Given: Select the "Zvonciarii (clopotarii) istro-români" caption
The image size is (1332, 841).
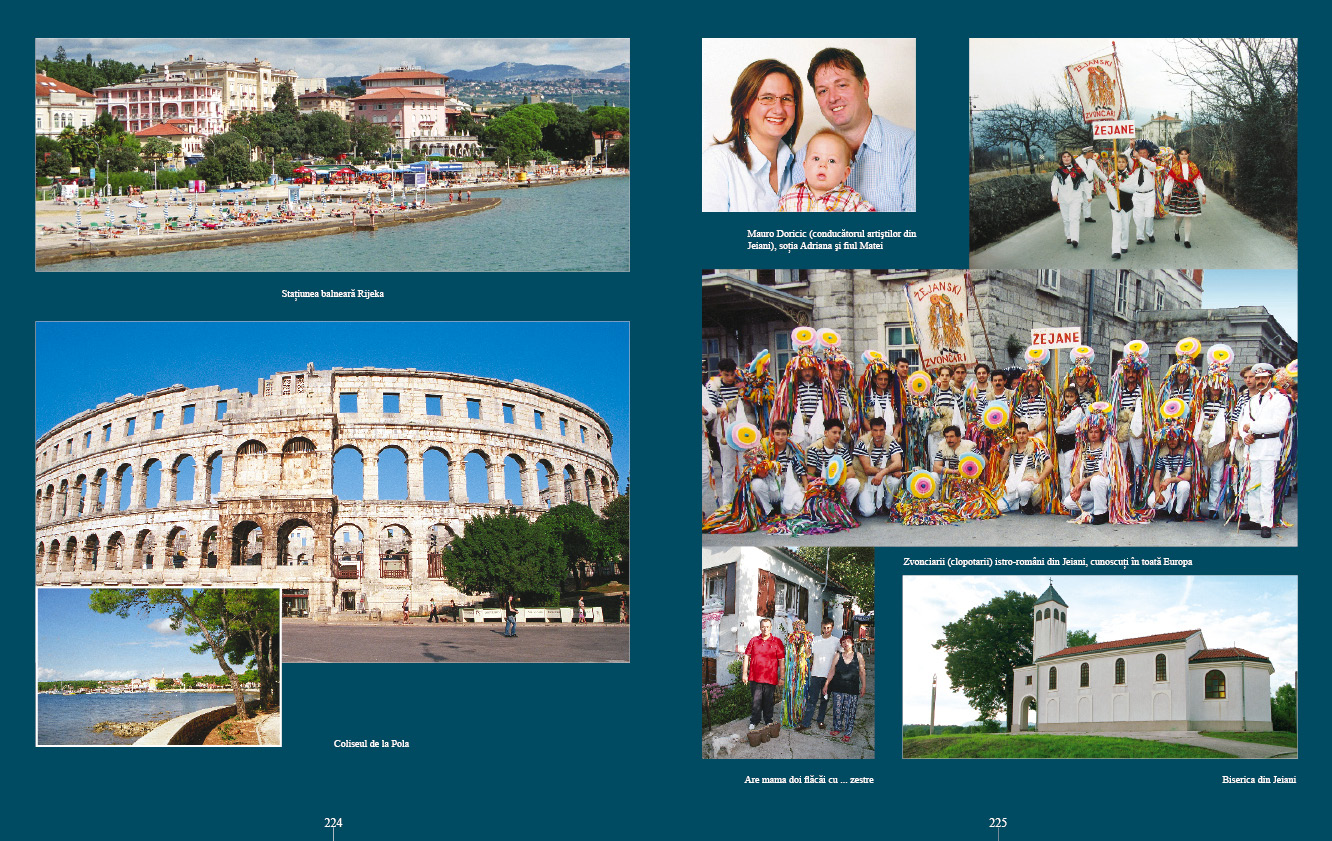Looking at the screenshot, I should click(1047, 562).
